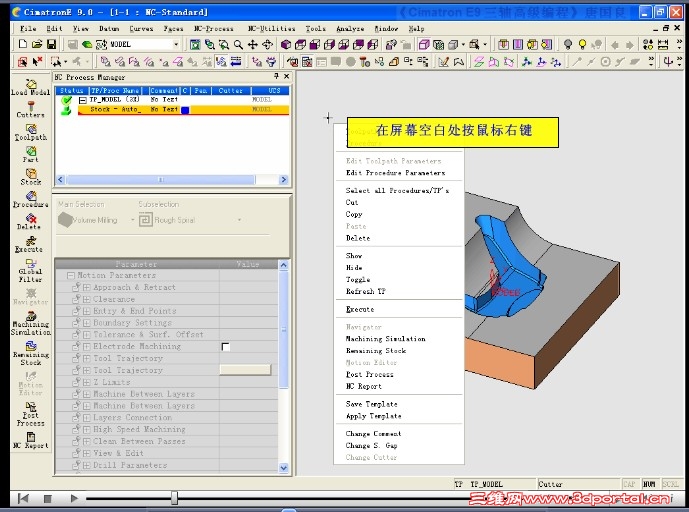Screen dimensions: 689x512
Task: Click the video stop button
Action: (47, 498)
